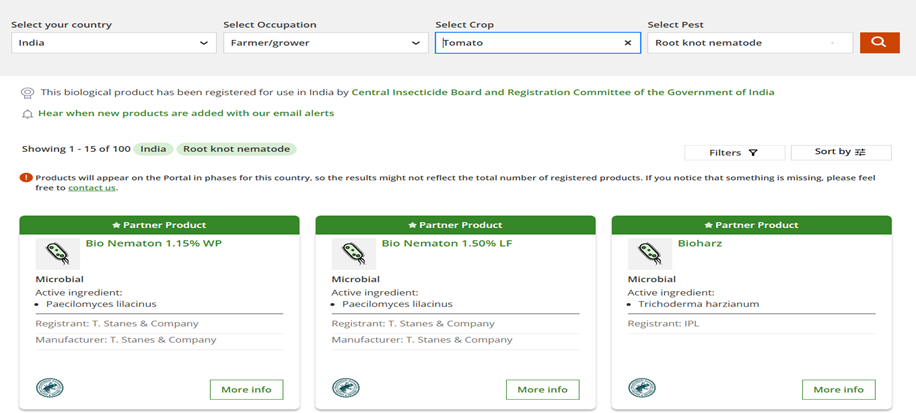Click the Bio Nematon 1.50% LF product icon
The width and height of the screenshot is (916, 413).
point(353,254)
